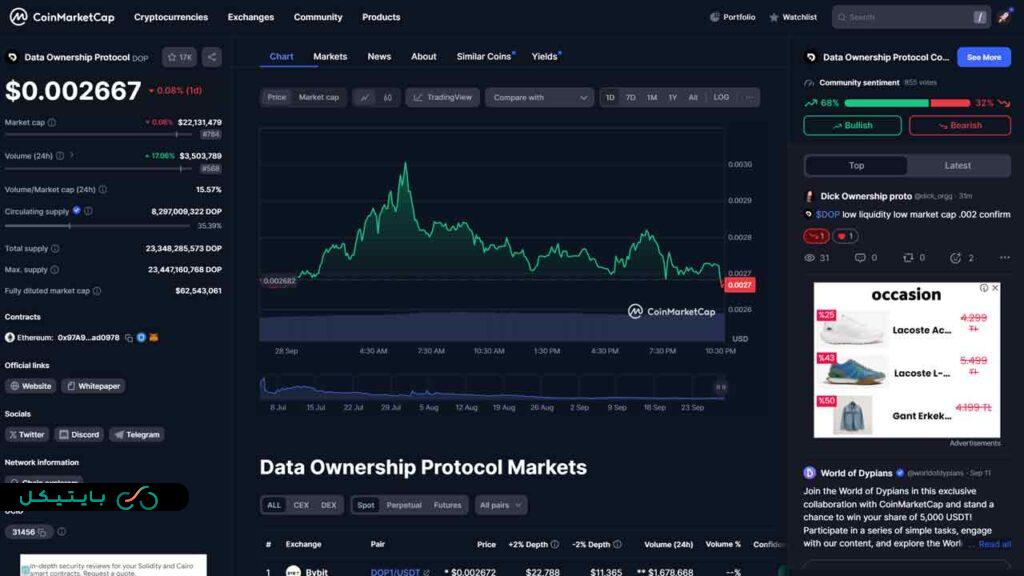Add coin to watchlist via star button

coord(180,57)
